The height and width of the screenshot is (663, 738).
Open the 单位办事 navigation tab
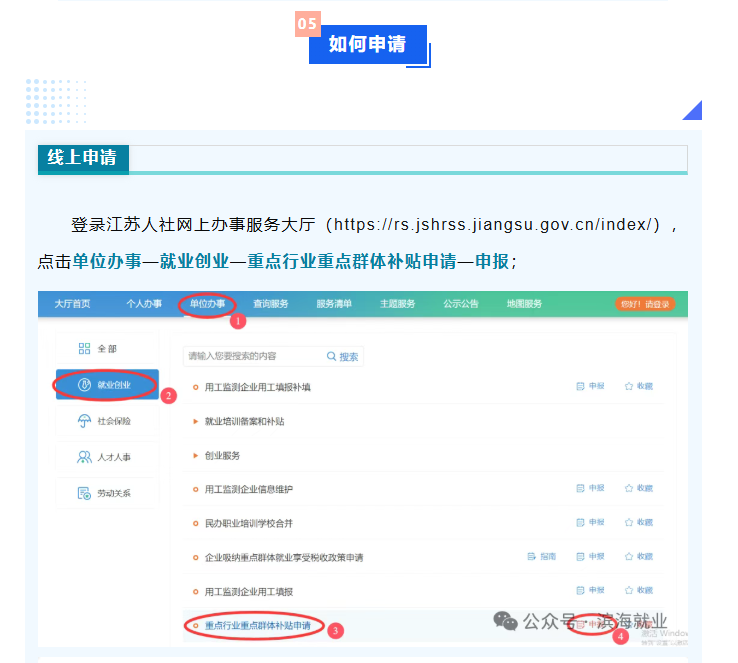pos(207,304)
